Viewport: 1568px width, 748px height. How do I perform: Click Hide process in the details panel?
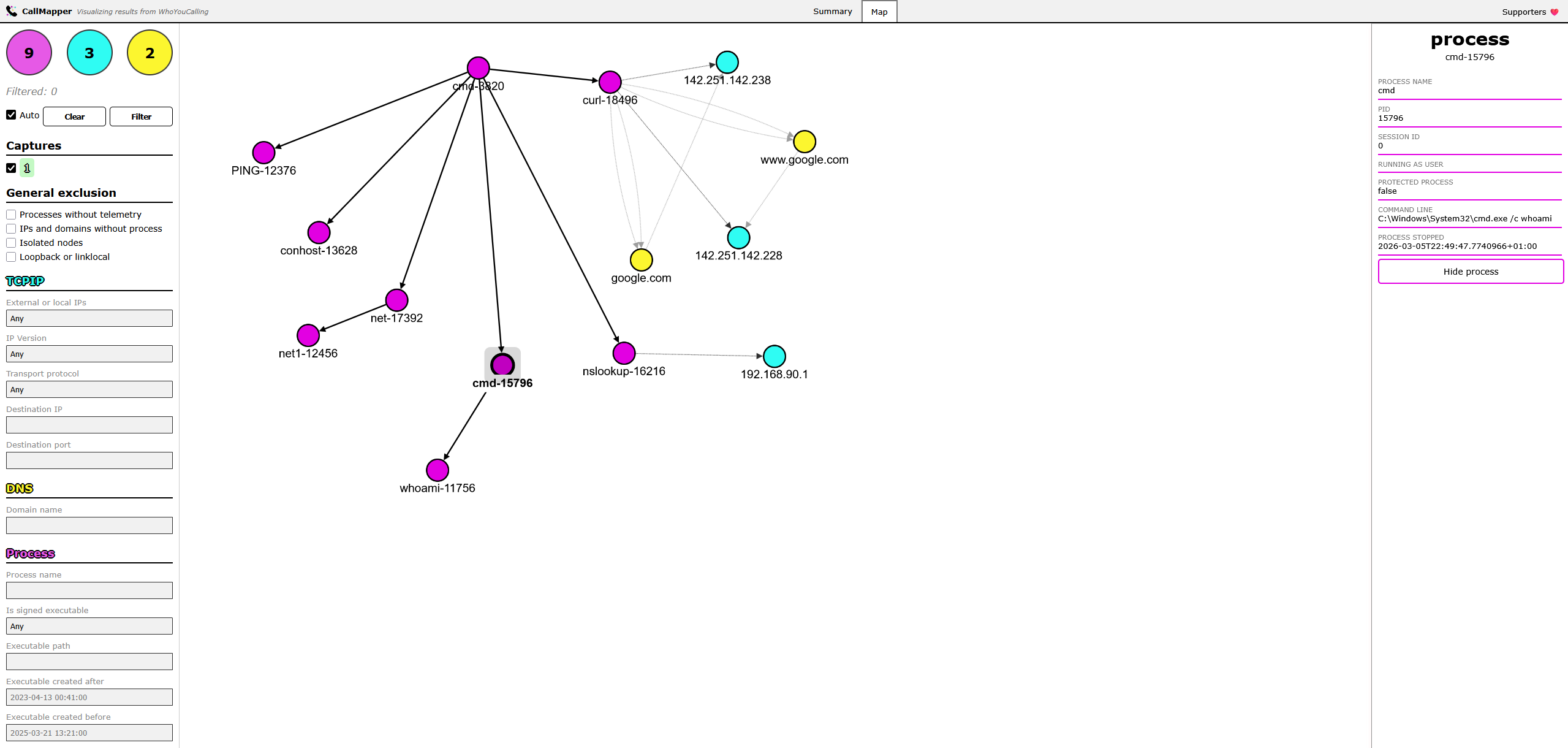tap(1470, 271)
